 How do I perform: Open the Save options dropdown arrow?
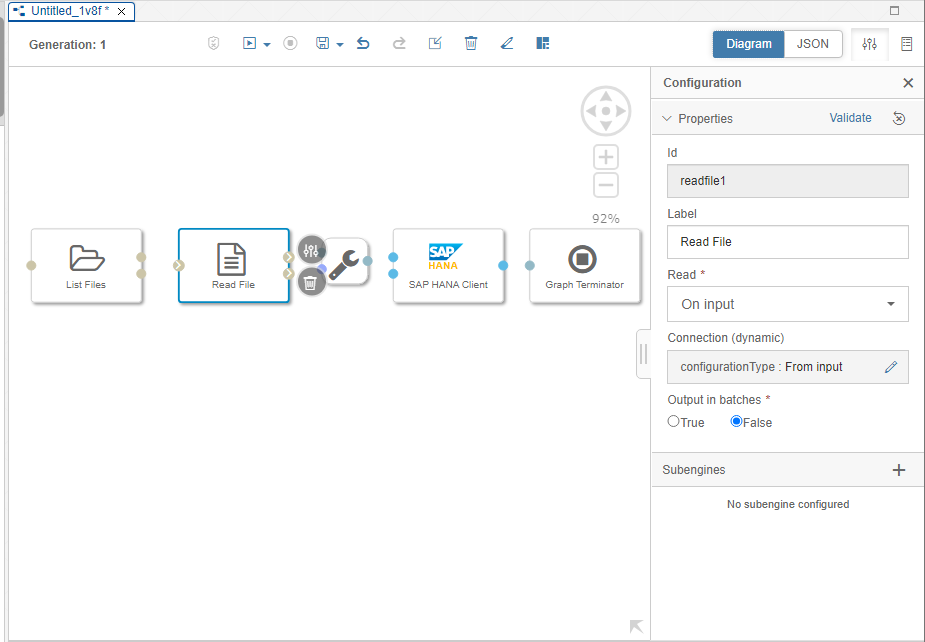340,45
